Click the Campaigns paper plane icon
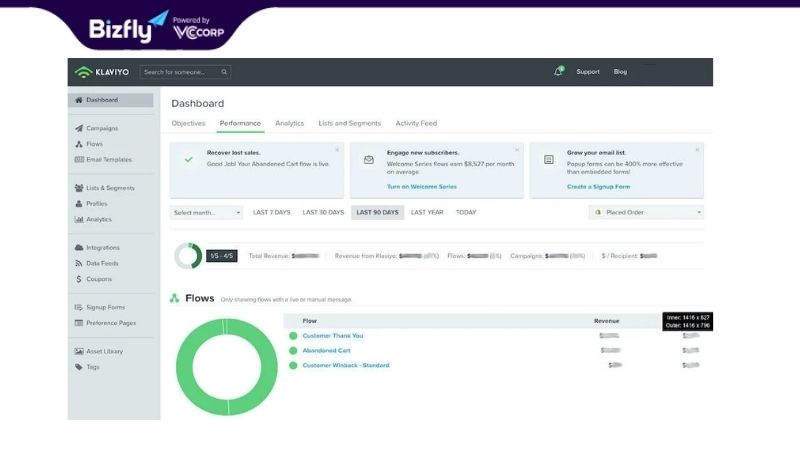This screenshot has width=800, height=450. coord(79,129)
